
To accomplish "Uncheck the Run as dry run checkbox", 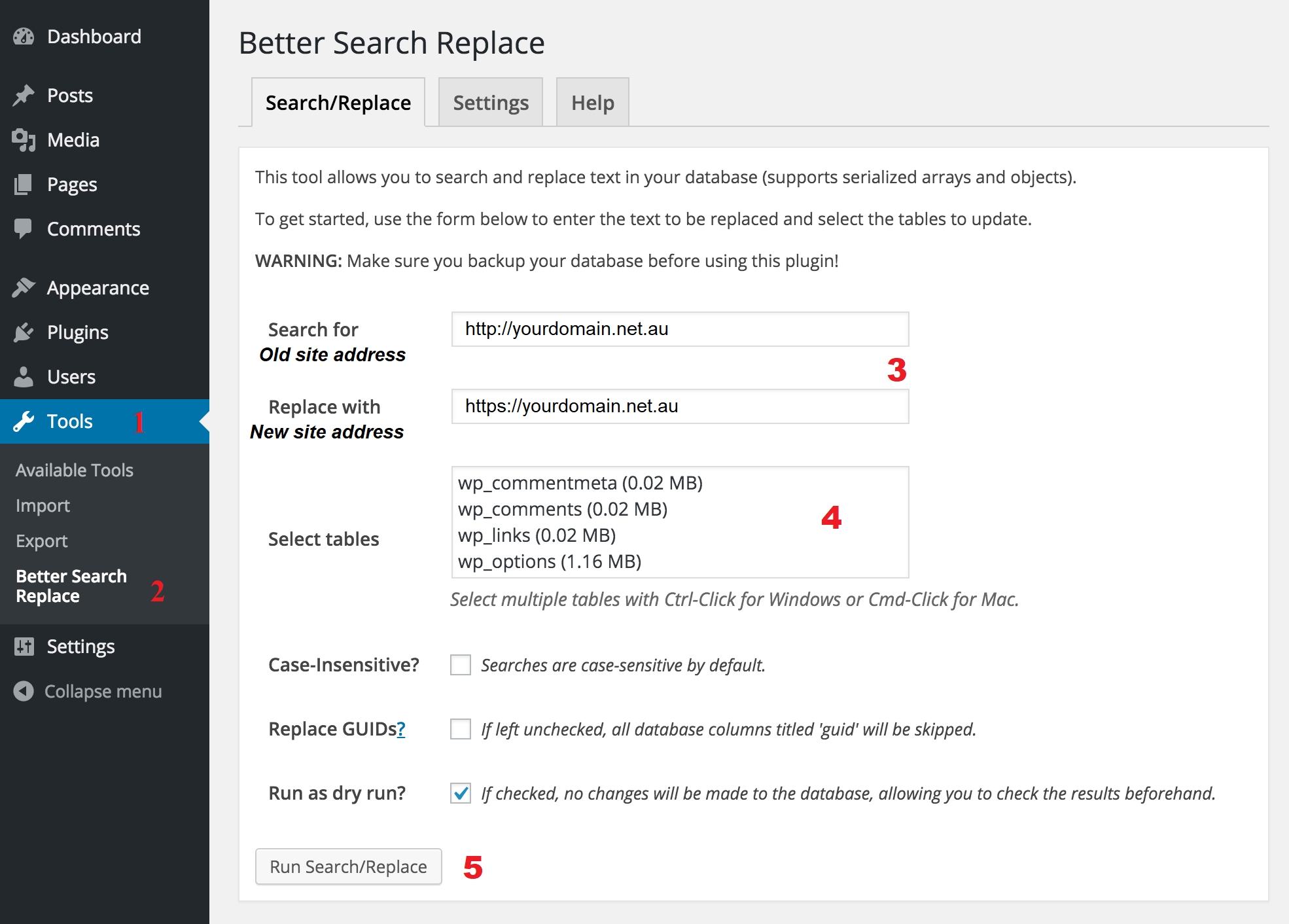I will pyautogui.click(x=461, y=793).
